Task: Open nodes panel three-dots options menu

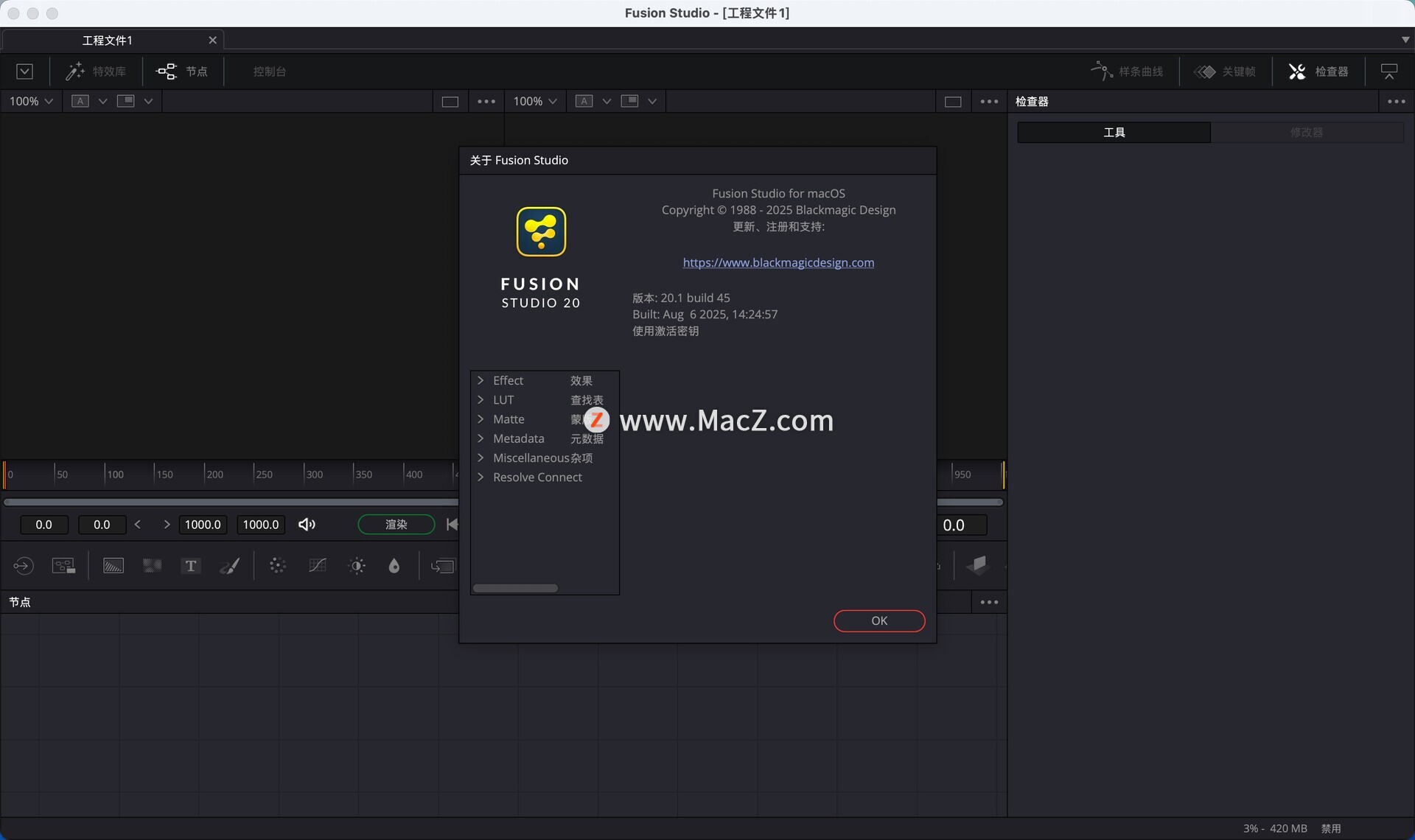Action: click(989, 602)
